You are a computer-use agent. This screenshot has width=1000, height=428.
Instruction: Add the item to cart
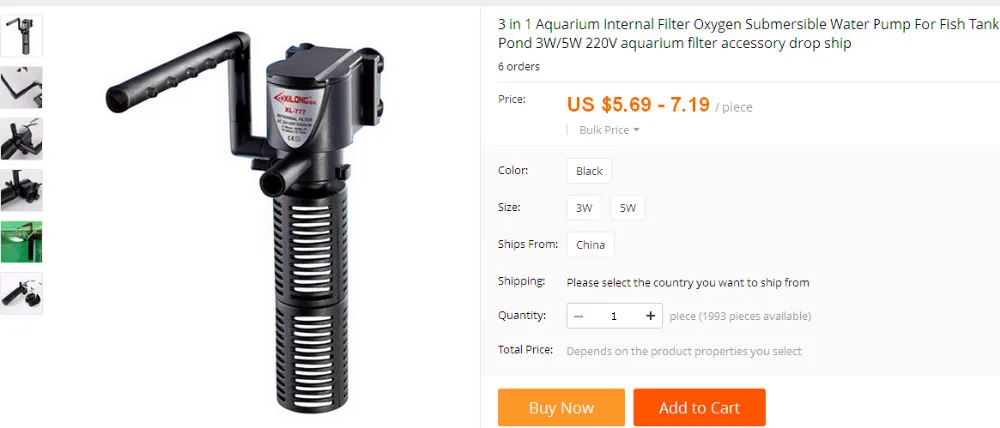tap(700, 408)
